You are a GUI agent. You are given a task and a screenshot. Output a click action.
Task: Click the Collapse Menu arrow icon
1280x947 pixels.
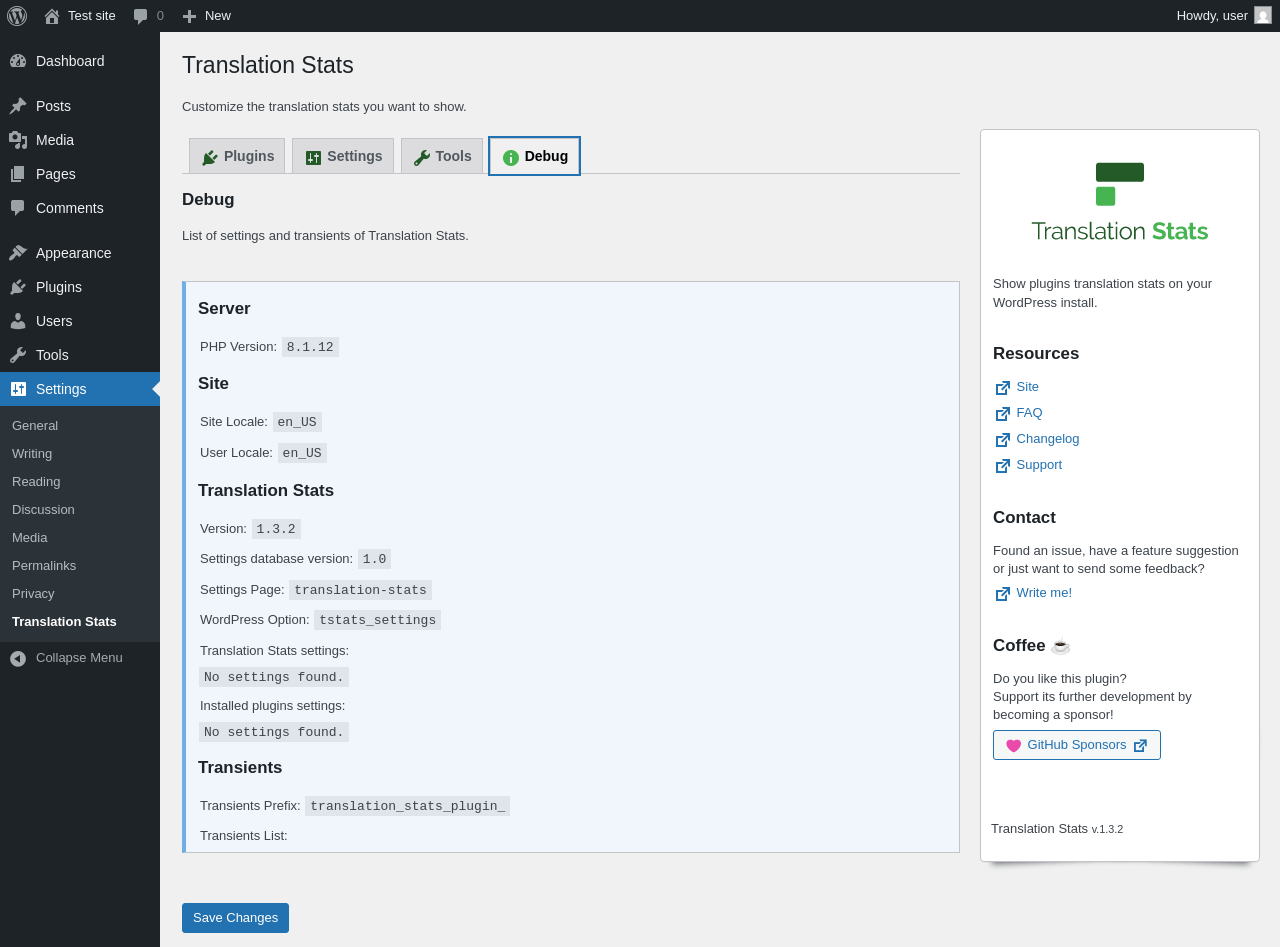click(18, 658)
